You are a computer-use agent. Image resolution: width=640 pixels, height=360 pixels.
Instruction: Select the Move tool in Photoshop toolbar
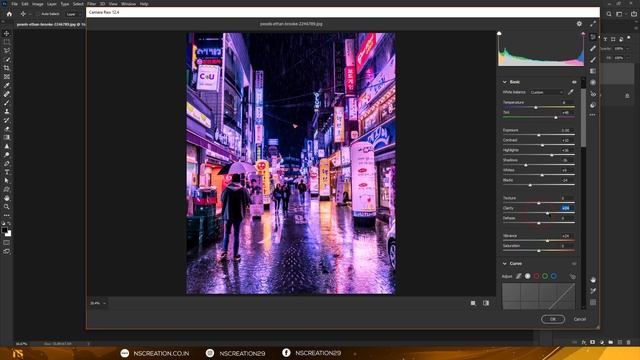[x=7, y=33]
